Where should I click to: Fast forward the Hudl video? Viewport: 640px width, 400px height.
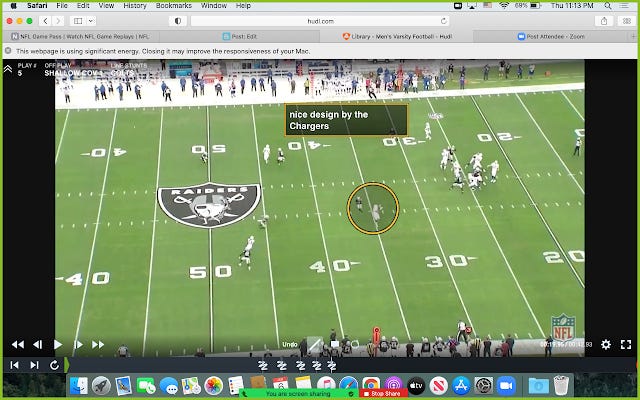[x=98, y=345]
